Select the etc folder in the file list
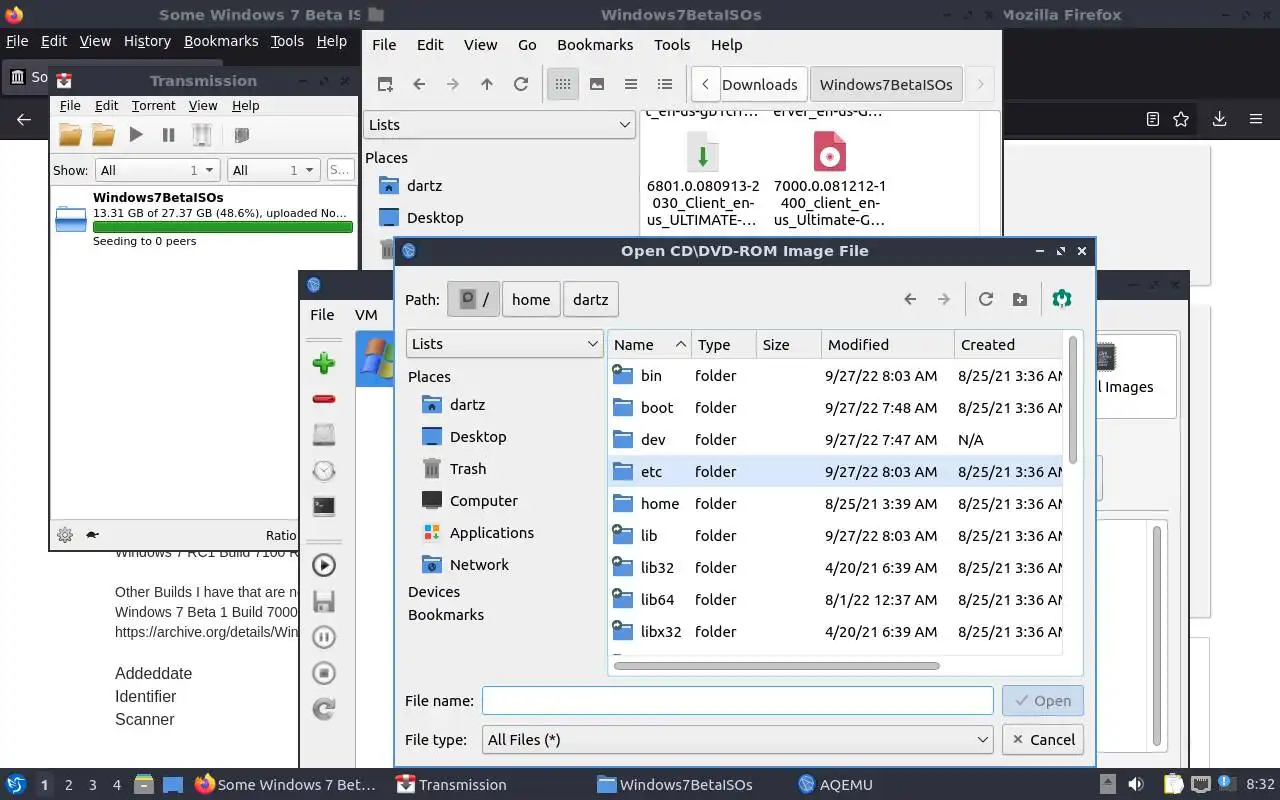The height and width of the screenshot is (800, 1280). click(835, 471)
